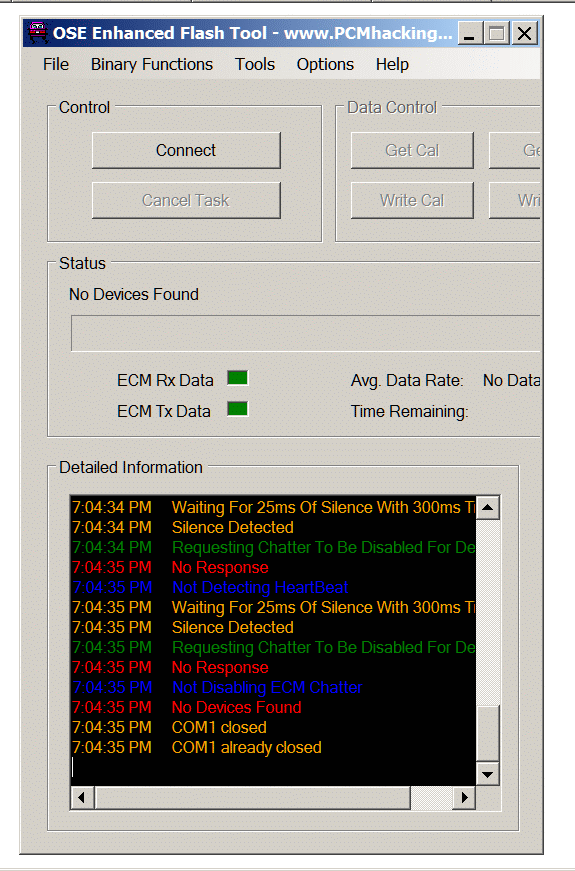
Task: Click the Cancel Task button
Action: pos(186,200)
